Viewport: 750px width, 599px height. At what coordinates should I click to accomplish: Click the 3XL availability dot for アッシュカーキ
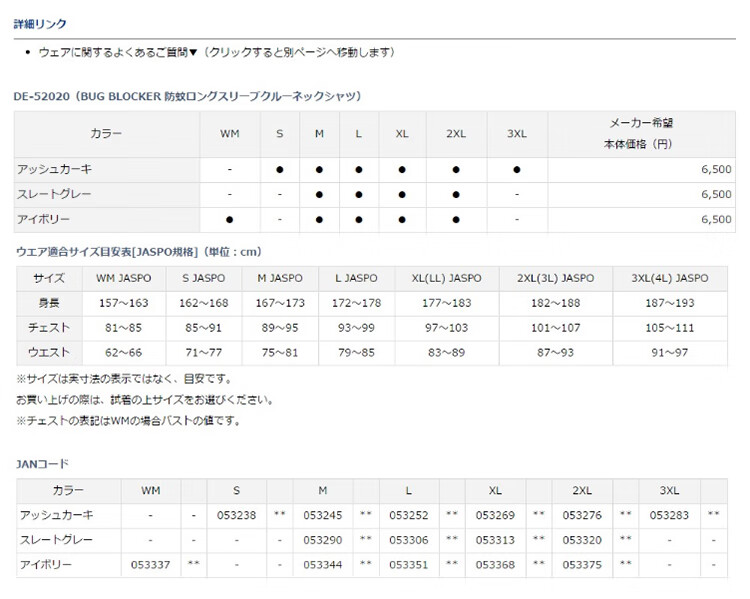click(517, 169)
